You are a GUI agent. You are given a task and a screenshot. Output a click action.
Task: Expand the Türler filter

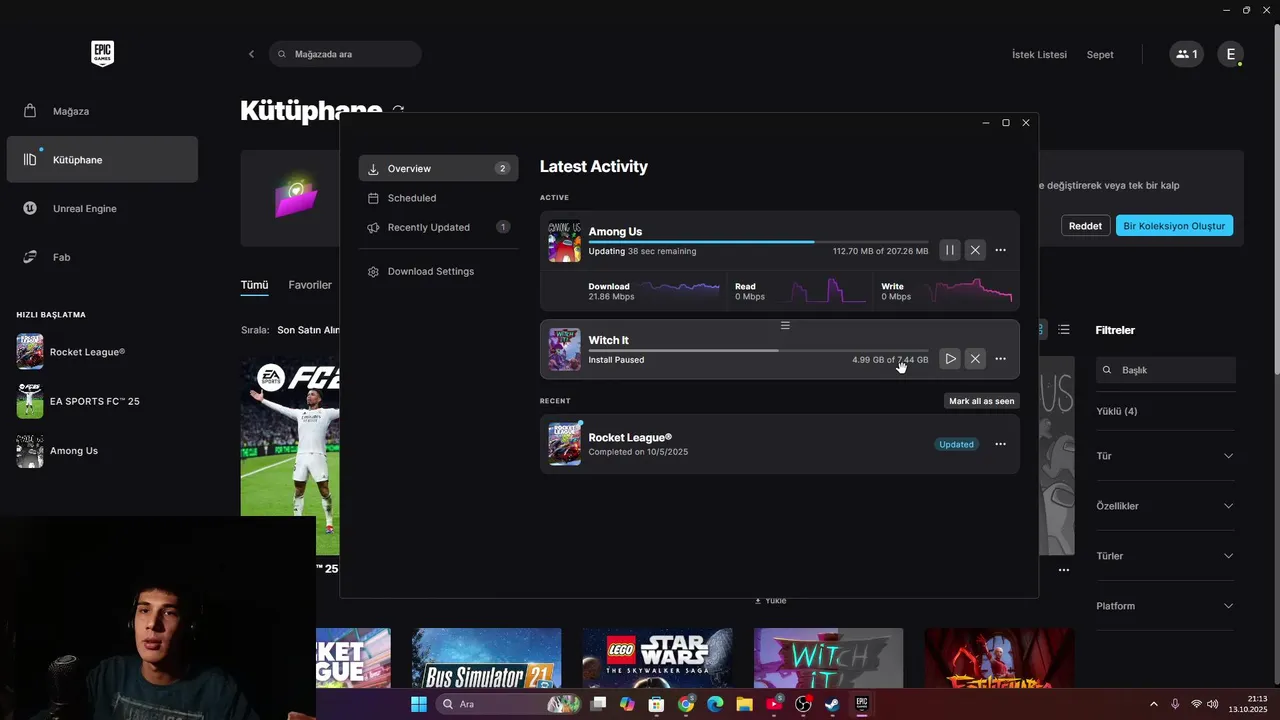(1166, 556)
